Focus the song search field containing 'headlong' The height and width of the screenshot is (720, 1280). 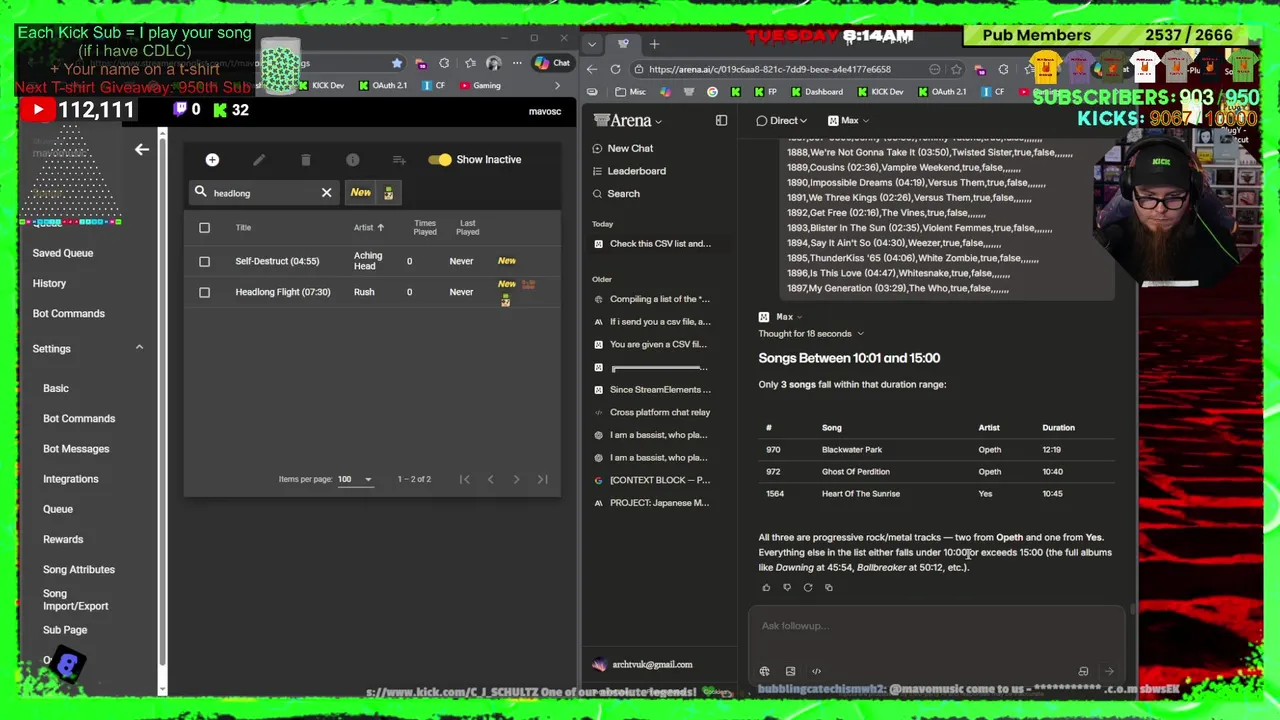pyautogui.click(x=265, y=193)
